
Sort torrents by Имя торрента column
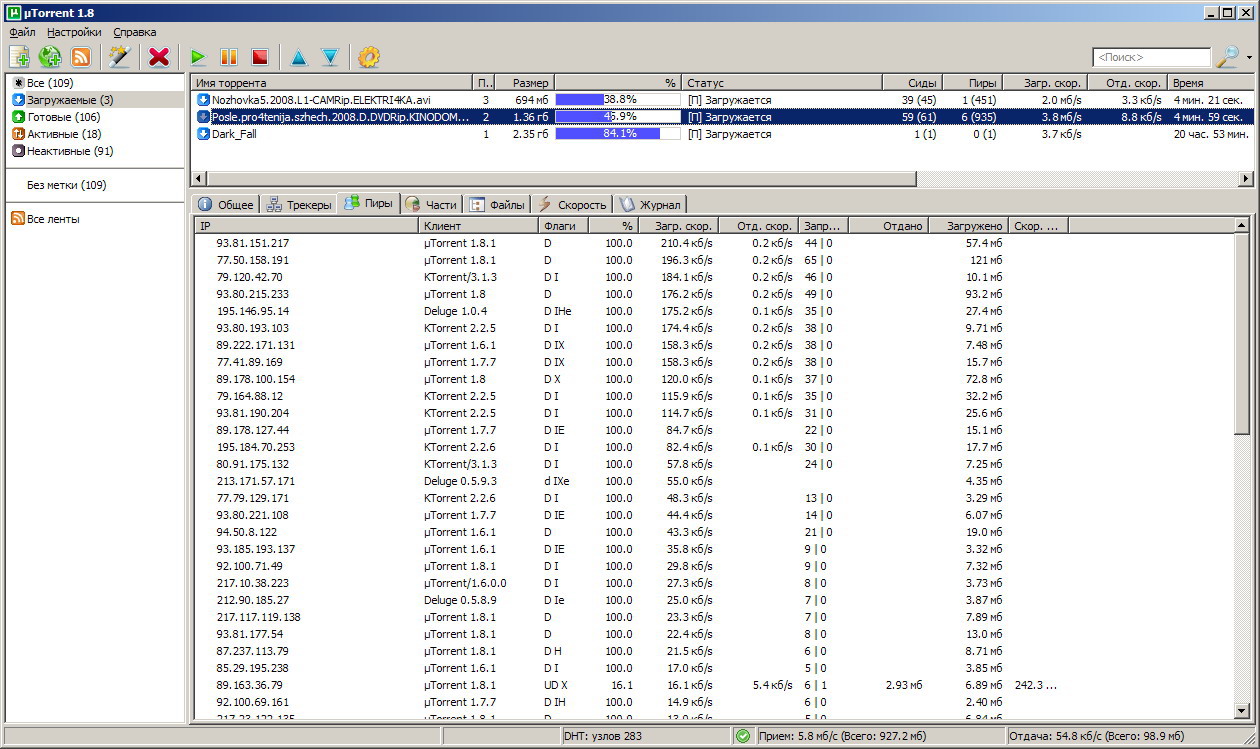pos(331,83)
